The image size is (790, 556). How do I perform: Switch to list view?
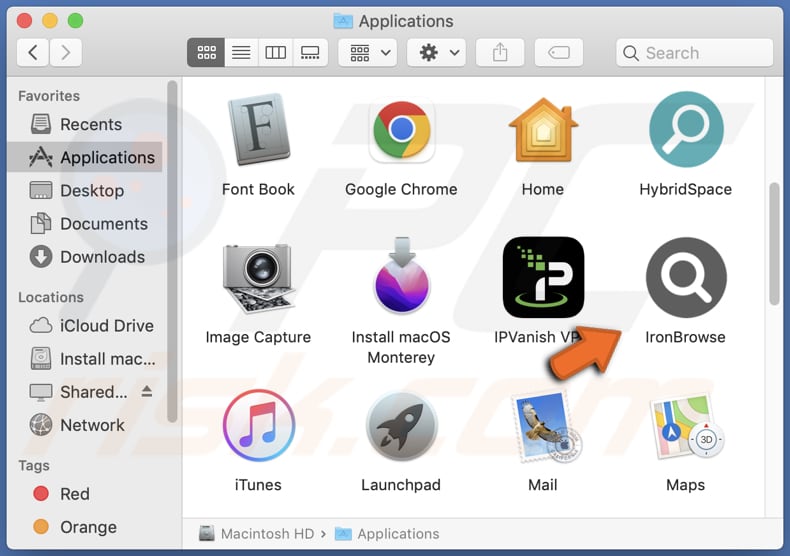click(241, 52)
